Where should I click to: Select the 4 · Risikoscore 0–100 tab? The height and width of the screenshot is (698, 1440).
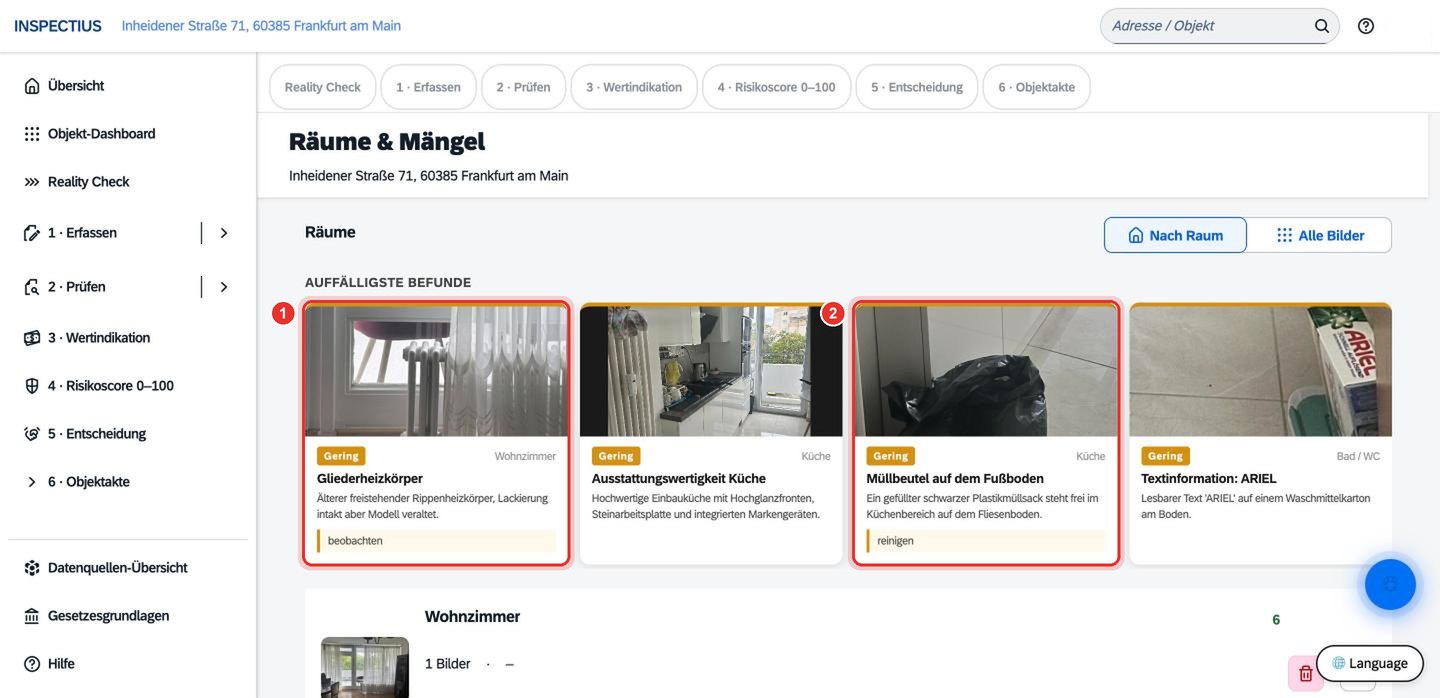click(776, 87)
